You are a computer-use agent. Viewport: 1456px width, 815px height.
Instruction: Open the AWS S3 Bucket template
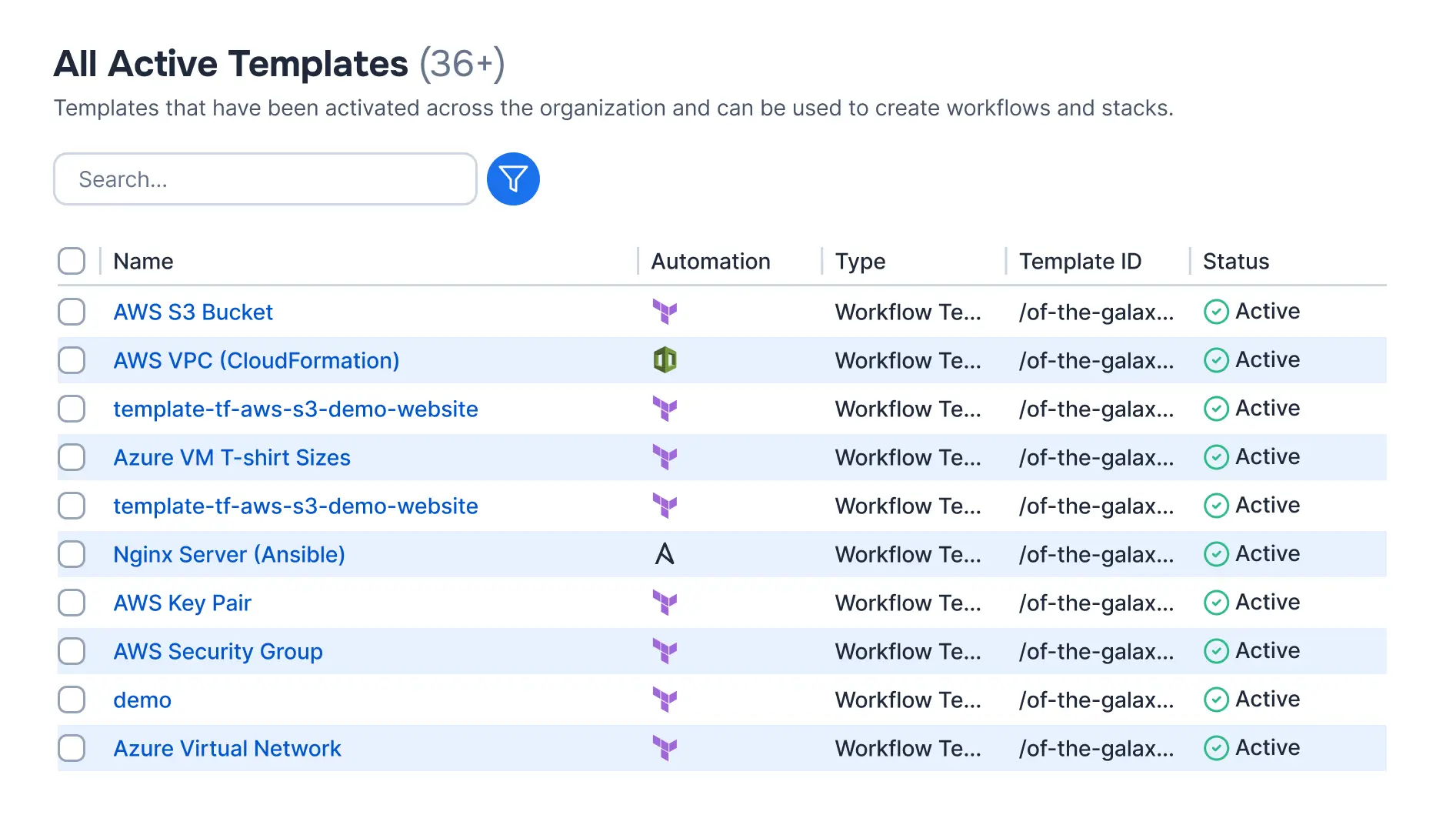pos(193,312)
